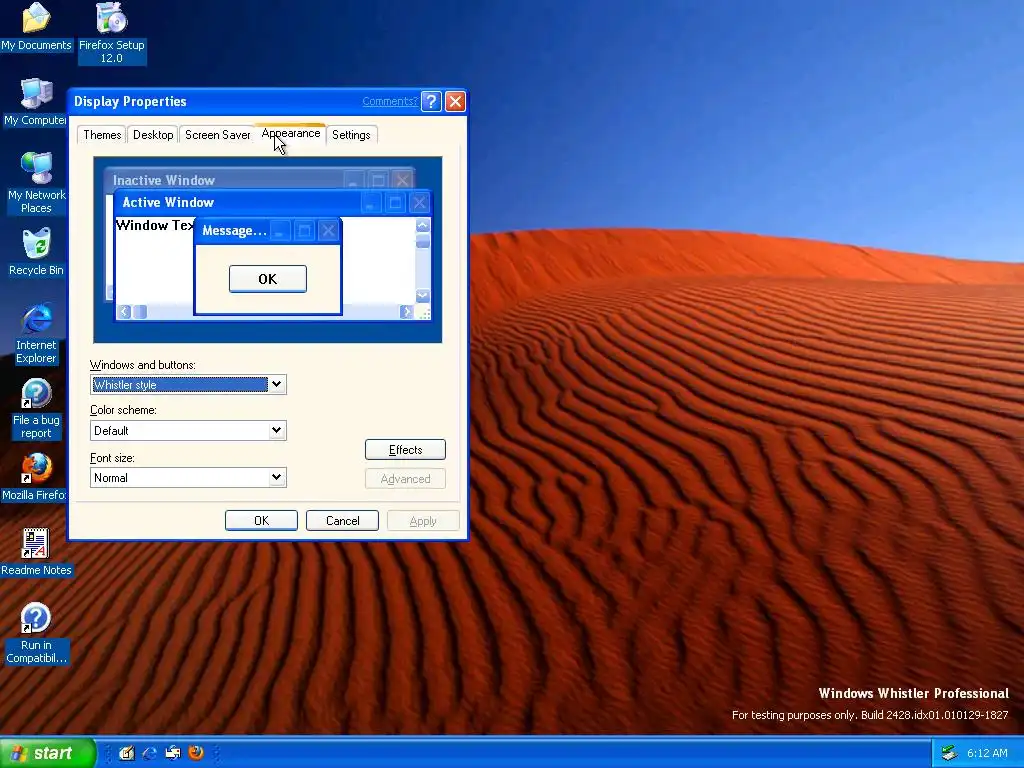Viewport: 1024px width, 768px height.
Task: Select the Internet Explorer desktop icon
Action: [37, 333]
